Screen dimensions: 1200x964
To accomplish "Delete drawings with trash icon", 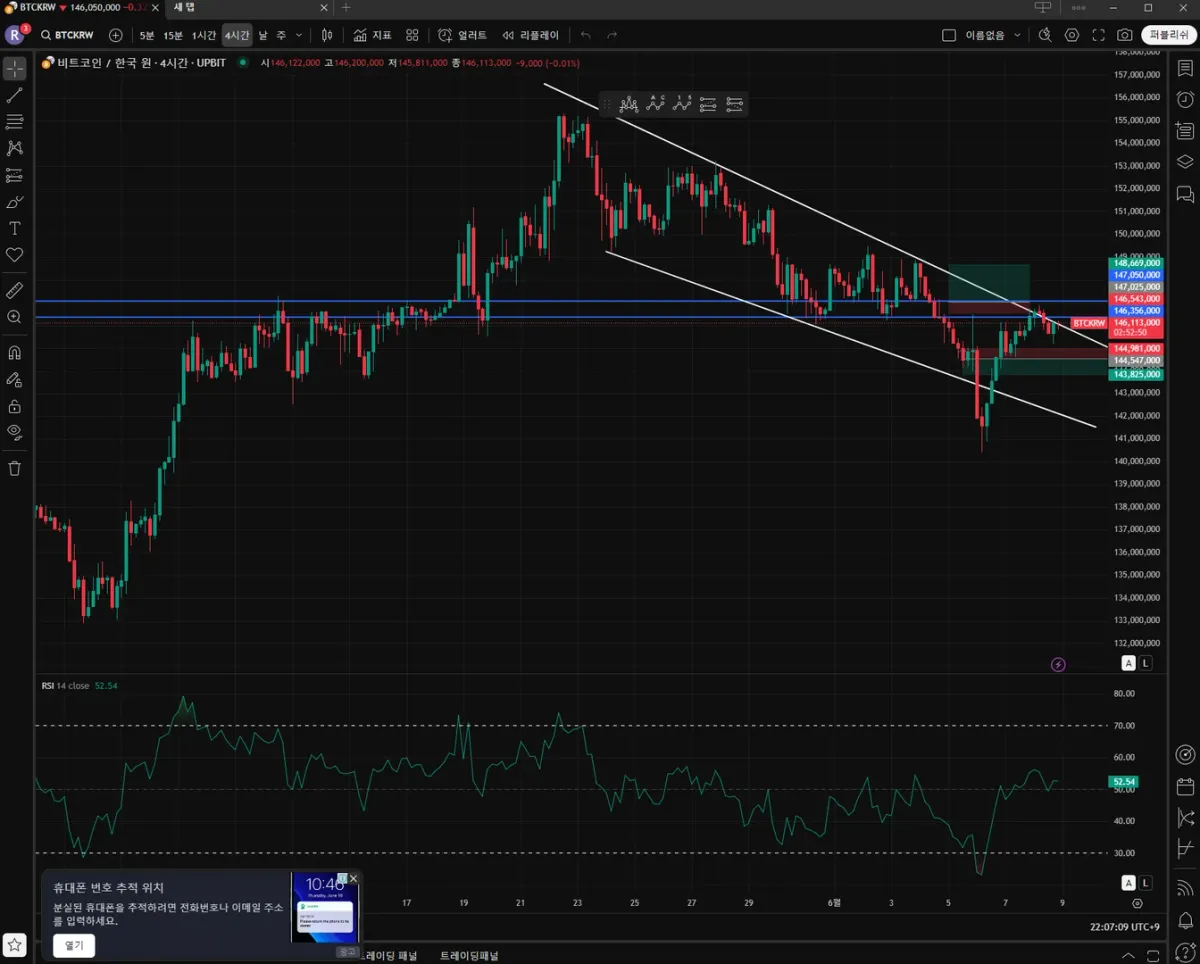I will click(15, 468).
